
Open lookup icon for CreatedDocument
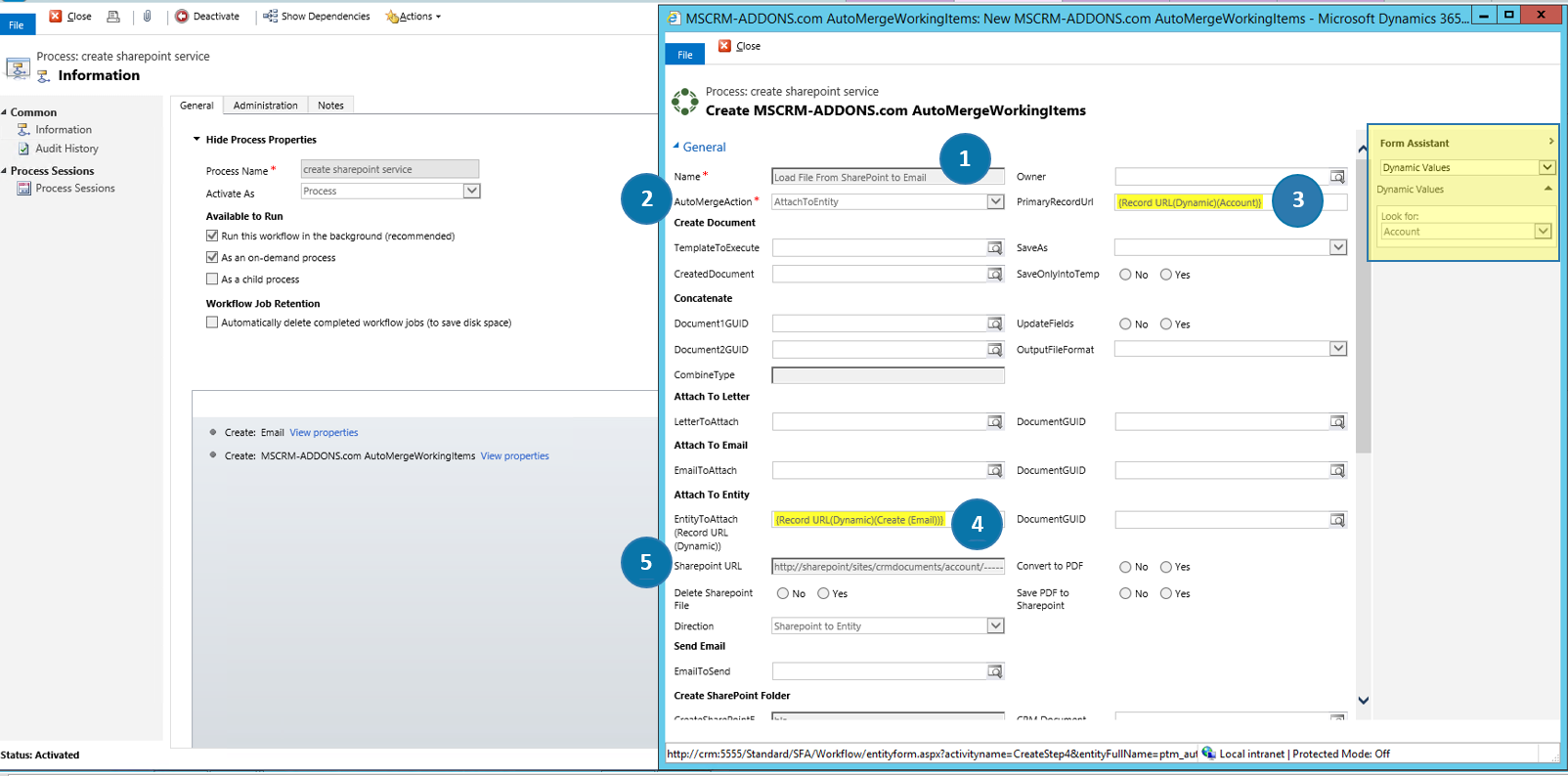pyautogui.click(x=994, y=275)
